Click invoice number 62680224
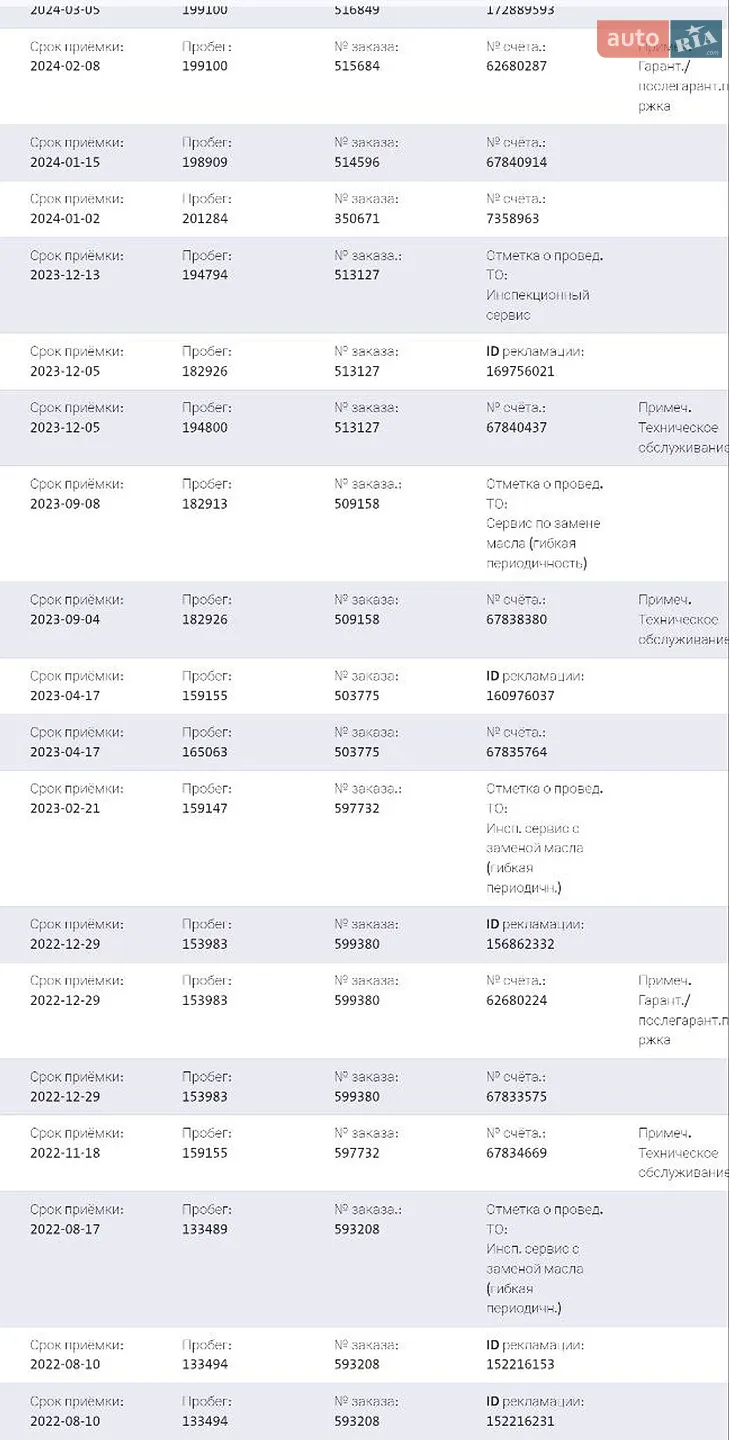The width and height of the screenshot is (729, 1440). coord(516,1000)
